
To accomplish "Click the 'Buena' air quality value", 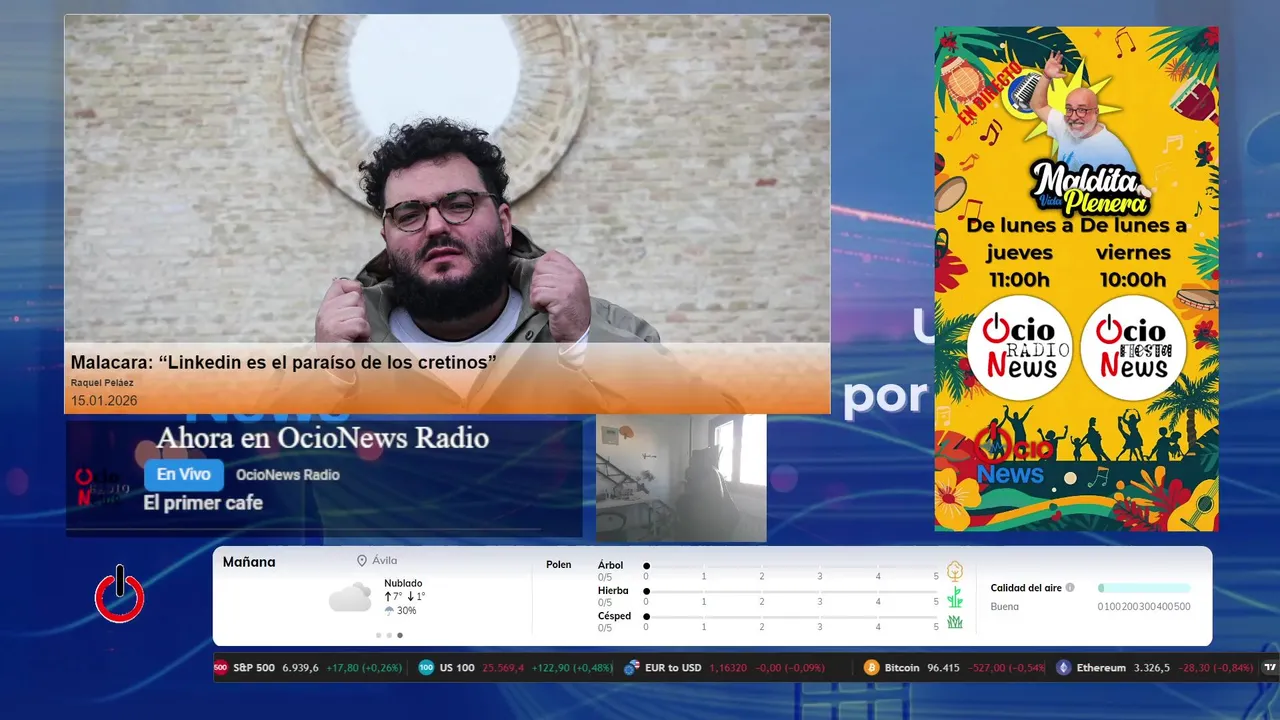I will [x=1005, y=606].
